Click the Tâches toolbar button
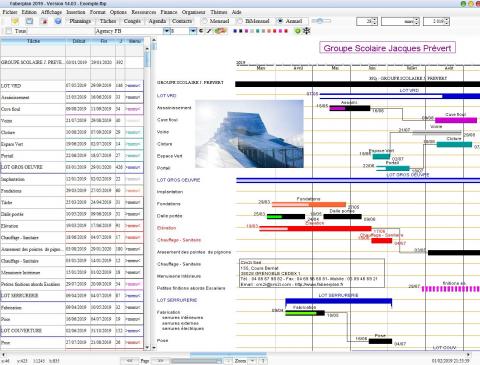This screenshot has width=480, height=365. coord(108,21)
